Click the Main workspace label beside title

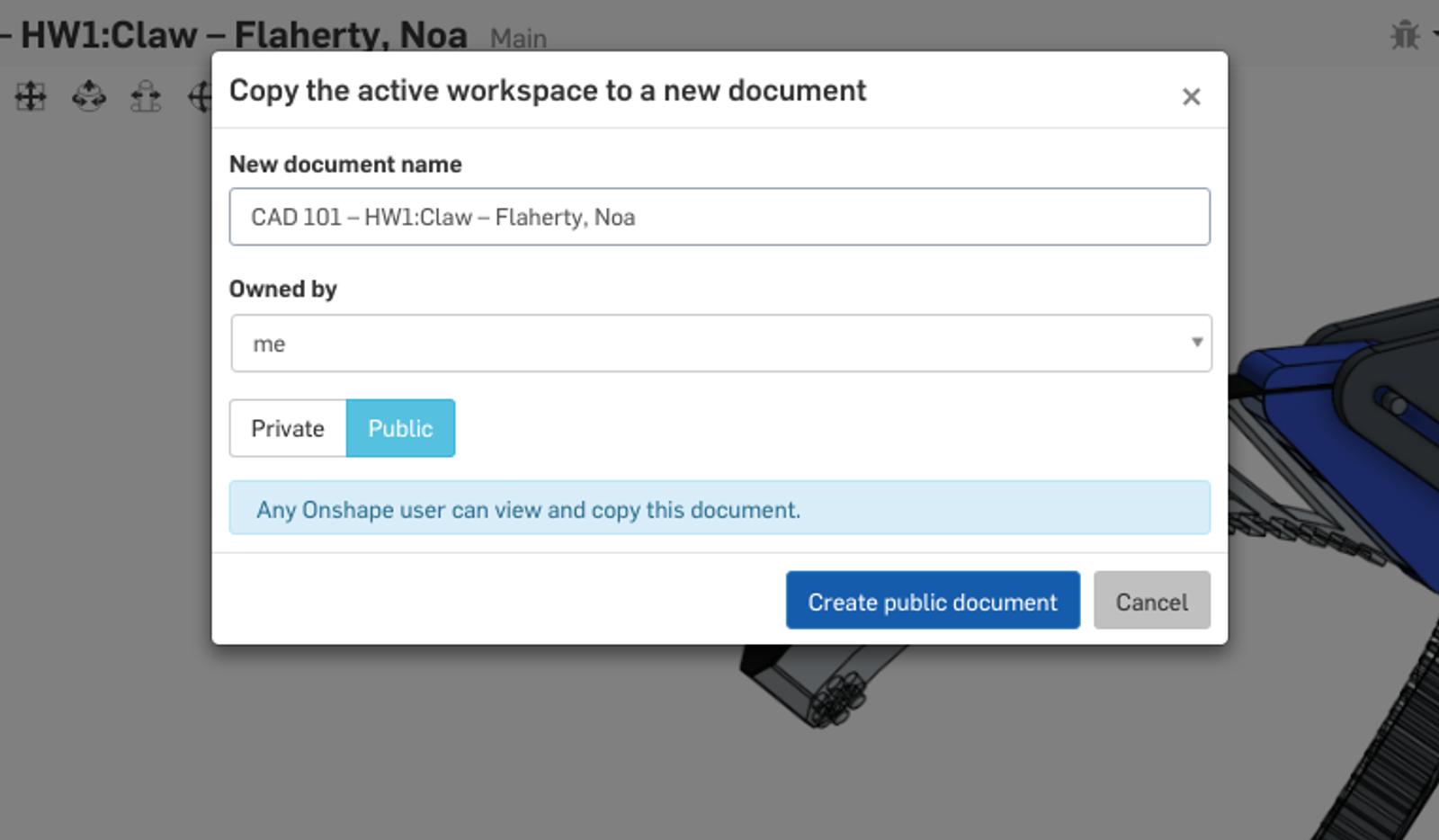(518, 39)
